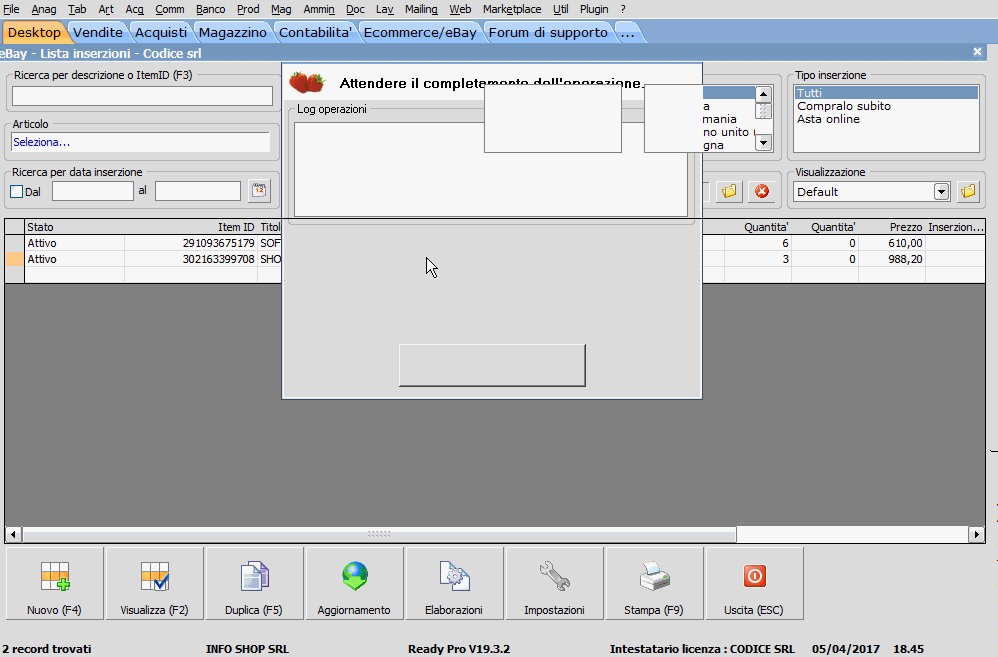Click price cell 988,20
998x657 pixels.
tap(892, 259)
